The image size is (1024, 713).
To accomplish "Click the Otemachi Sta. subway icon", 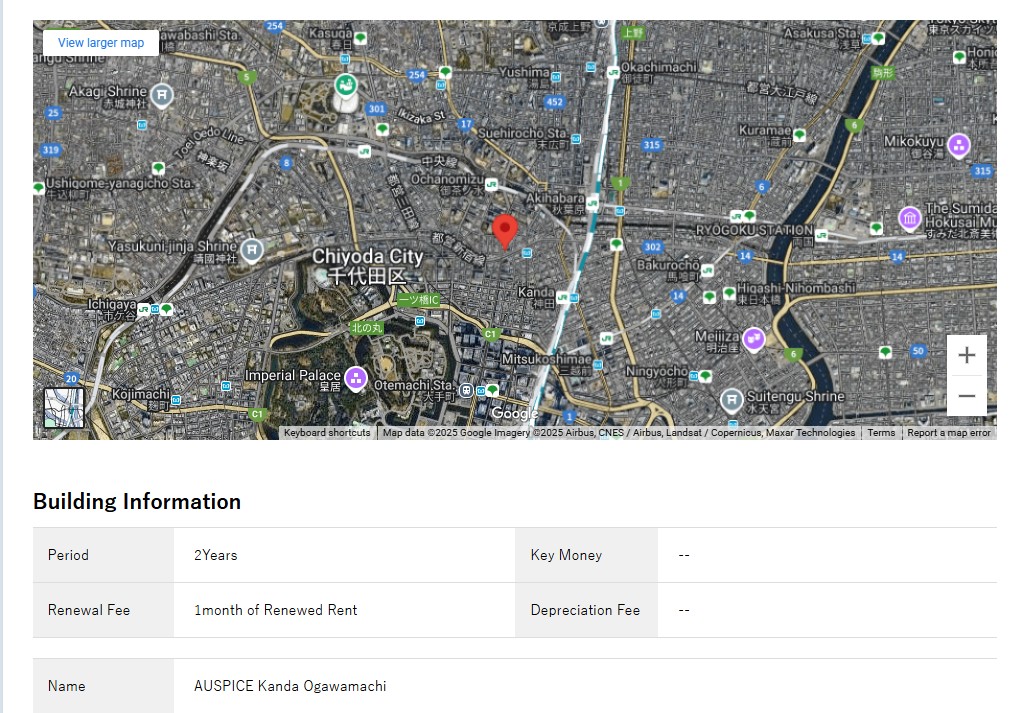I will [466, 390].
